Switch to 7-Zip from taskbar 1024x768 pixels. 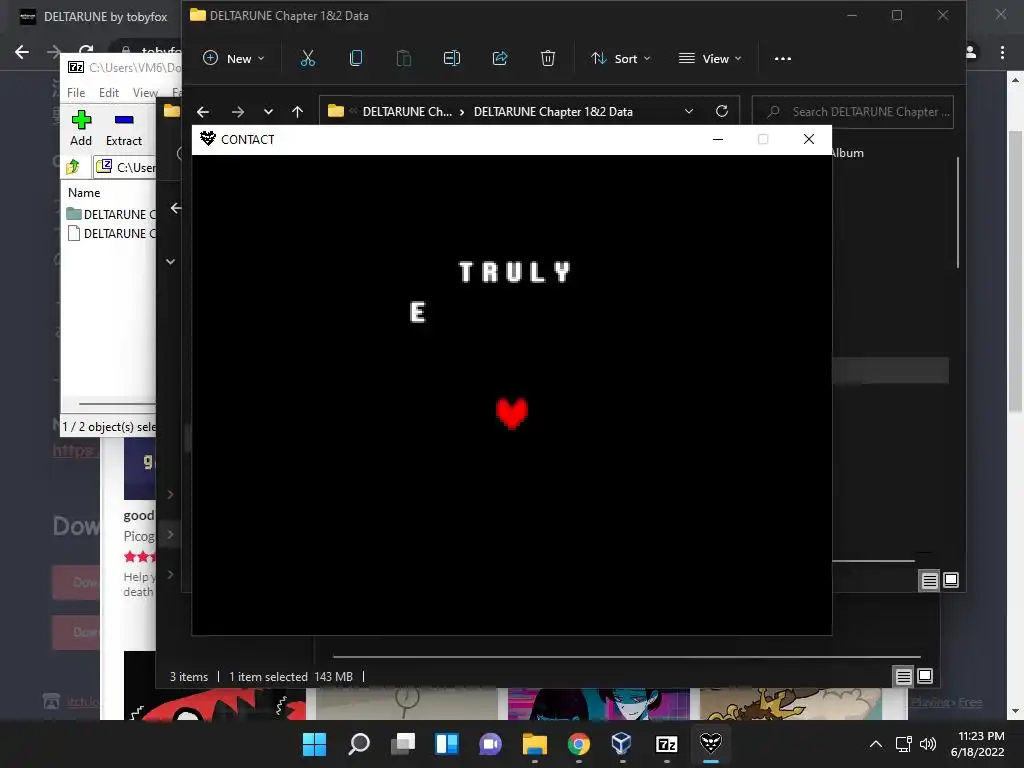[666, 744]
